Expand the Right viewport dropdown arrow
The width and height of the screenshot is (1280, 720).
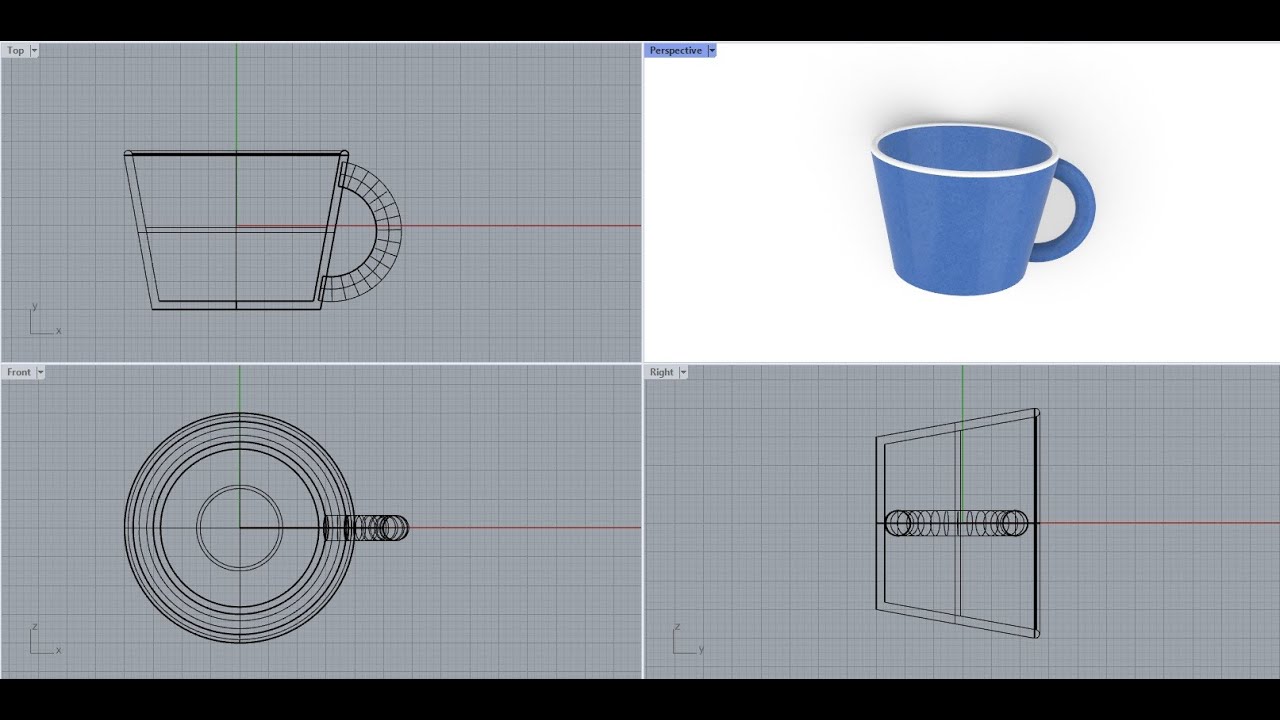tap(683, 372)
